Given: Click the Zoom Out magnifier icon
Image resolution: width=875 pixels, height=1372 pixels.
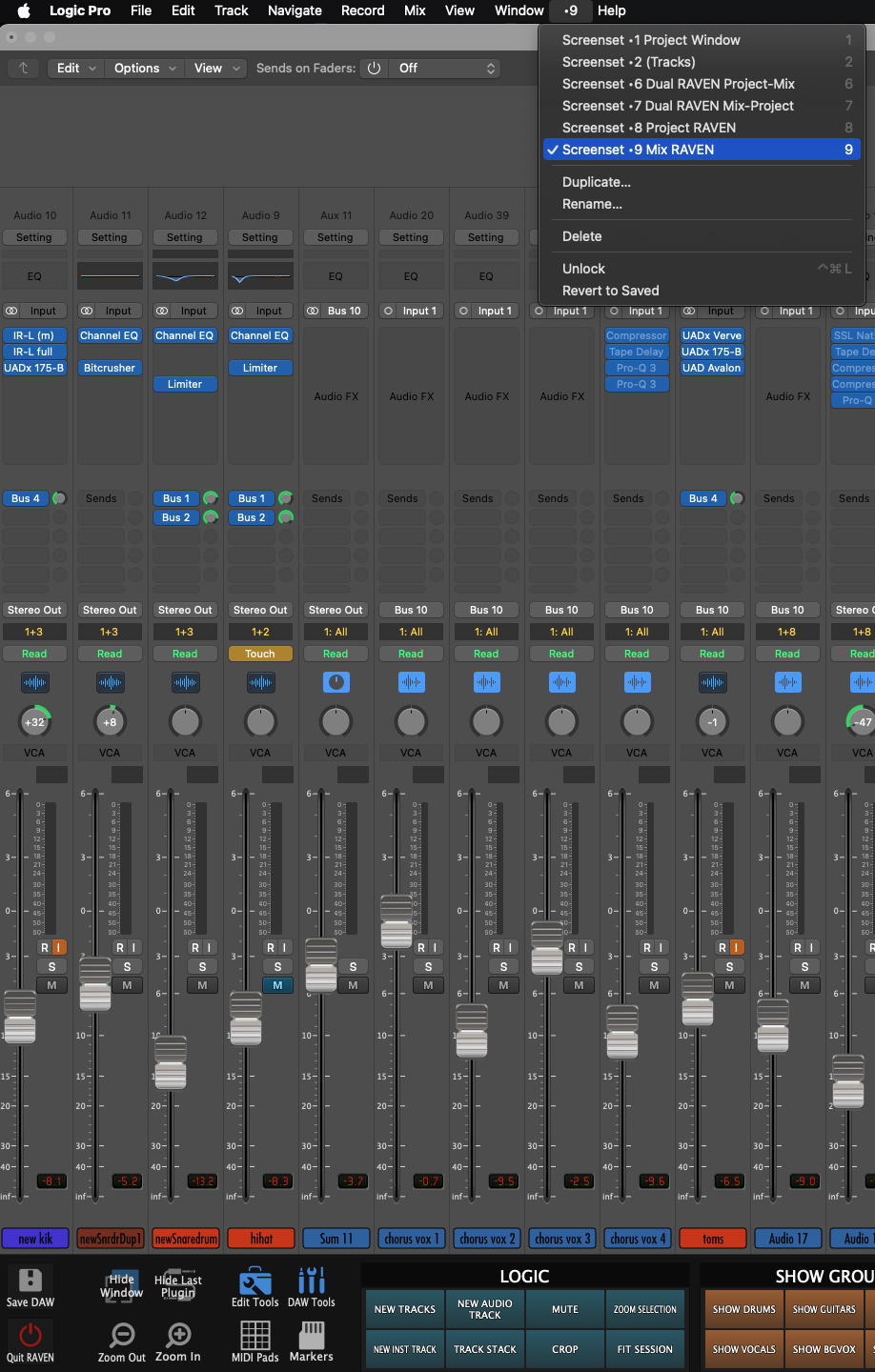Looking at the screenshot, I should [122, 1335].
